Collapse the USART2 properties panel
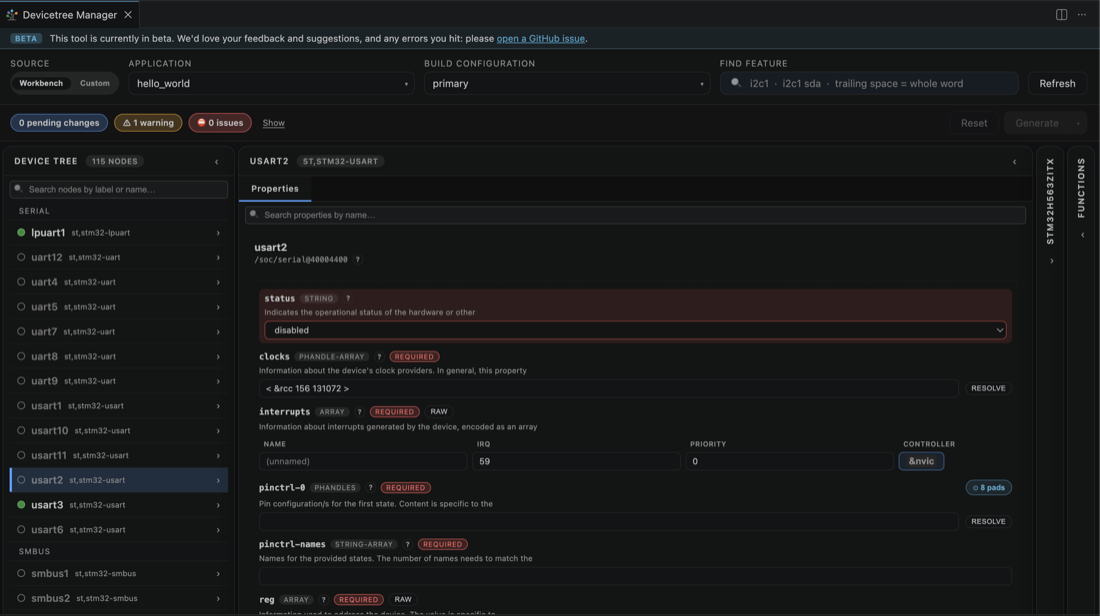This screenshot has width=1100, height=616. point(1014,162)
